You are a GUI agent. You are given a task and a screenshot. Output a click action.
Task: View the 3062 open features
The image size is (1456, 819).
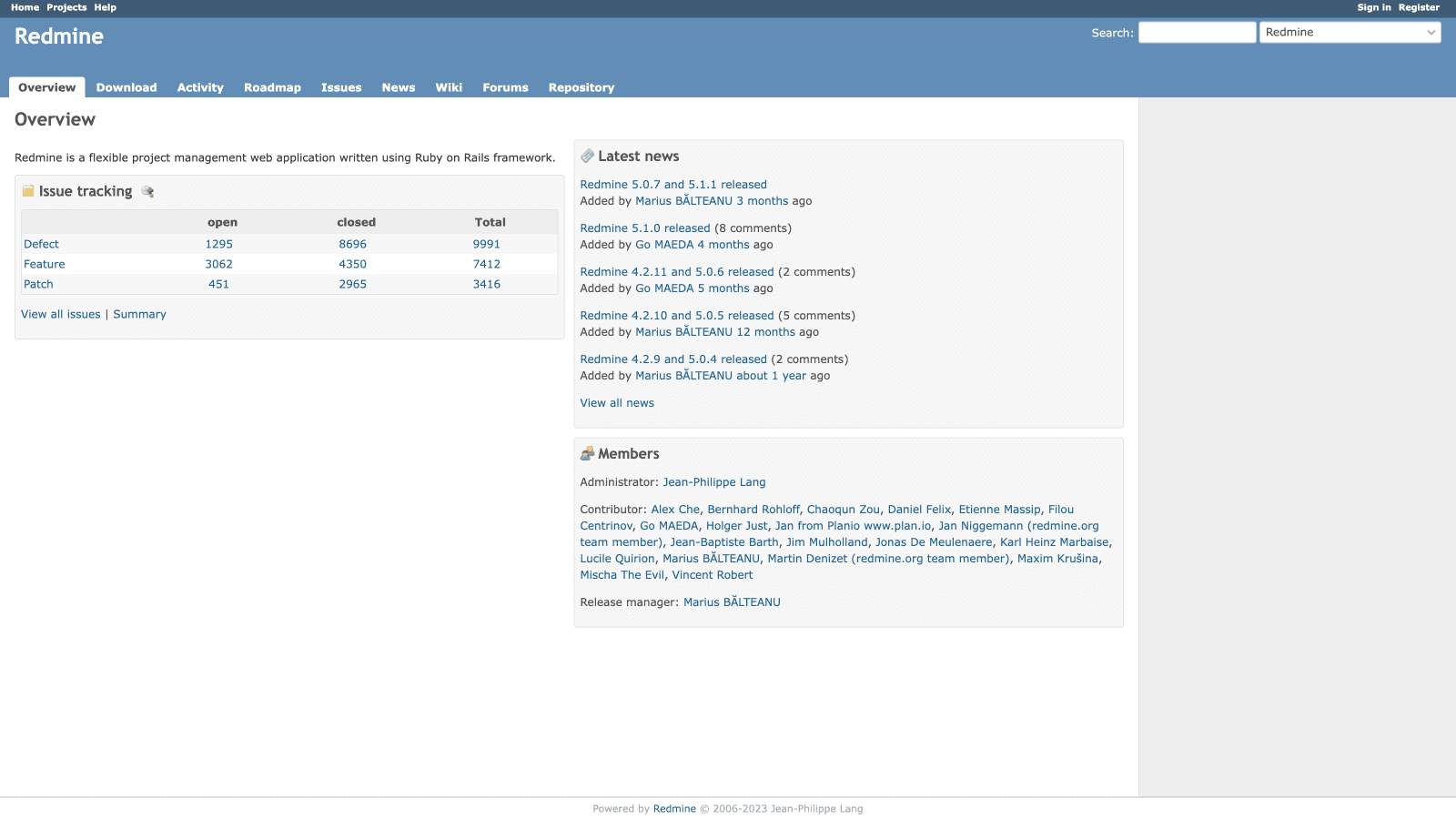219,264
